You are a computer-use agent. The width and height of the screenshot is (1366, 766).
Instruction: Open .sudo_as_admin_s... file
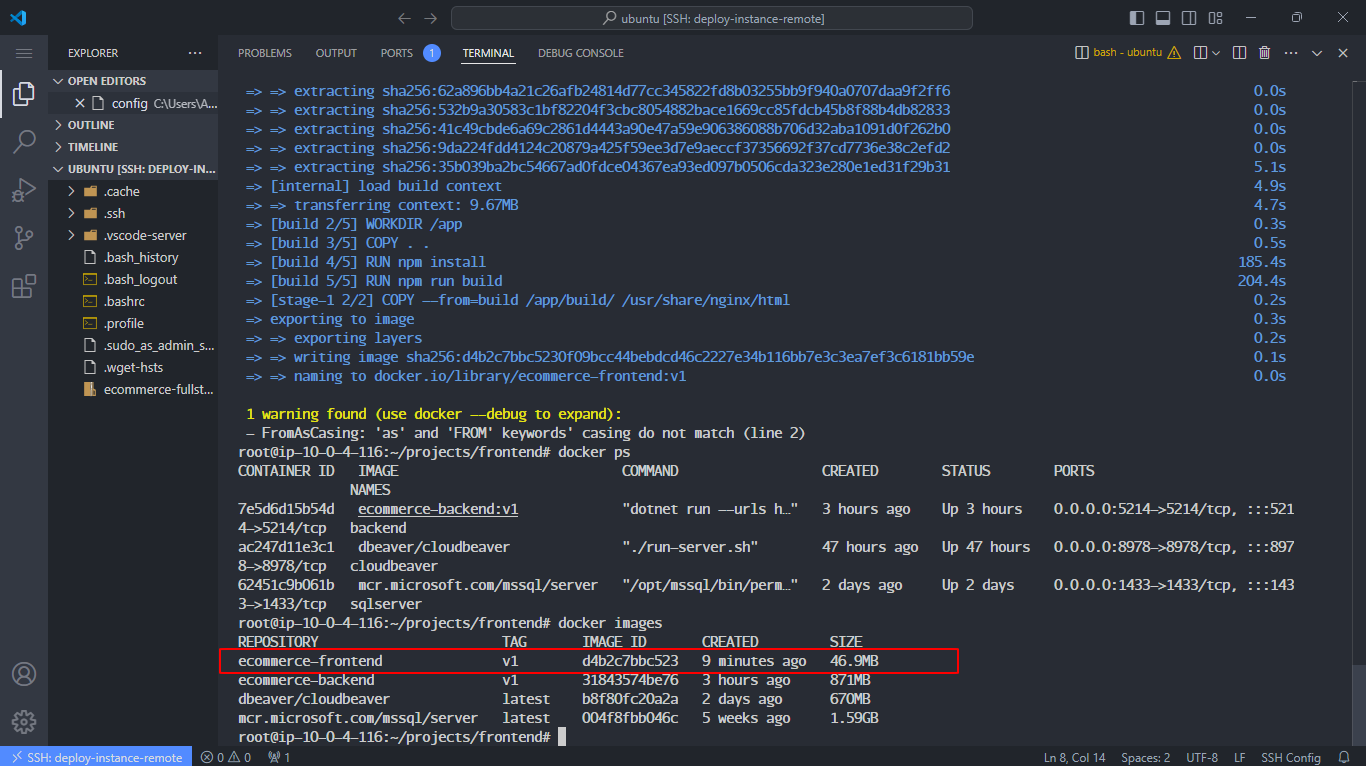click(x=133, y=345)
